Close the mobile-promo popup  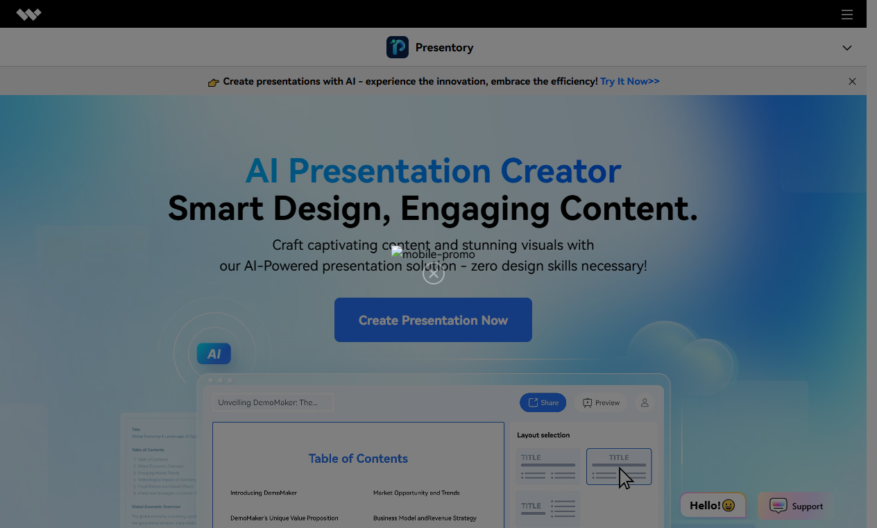(433, 274)
